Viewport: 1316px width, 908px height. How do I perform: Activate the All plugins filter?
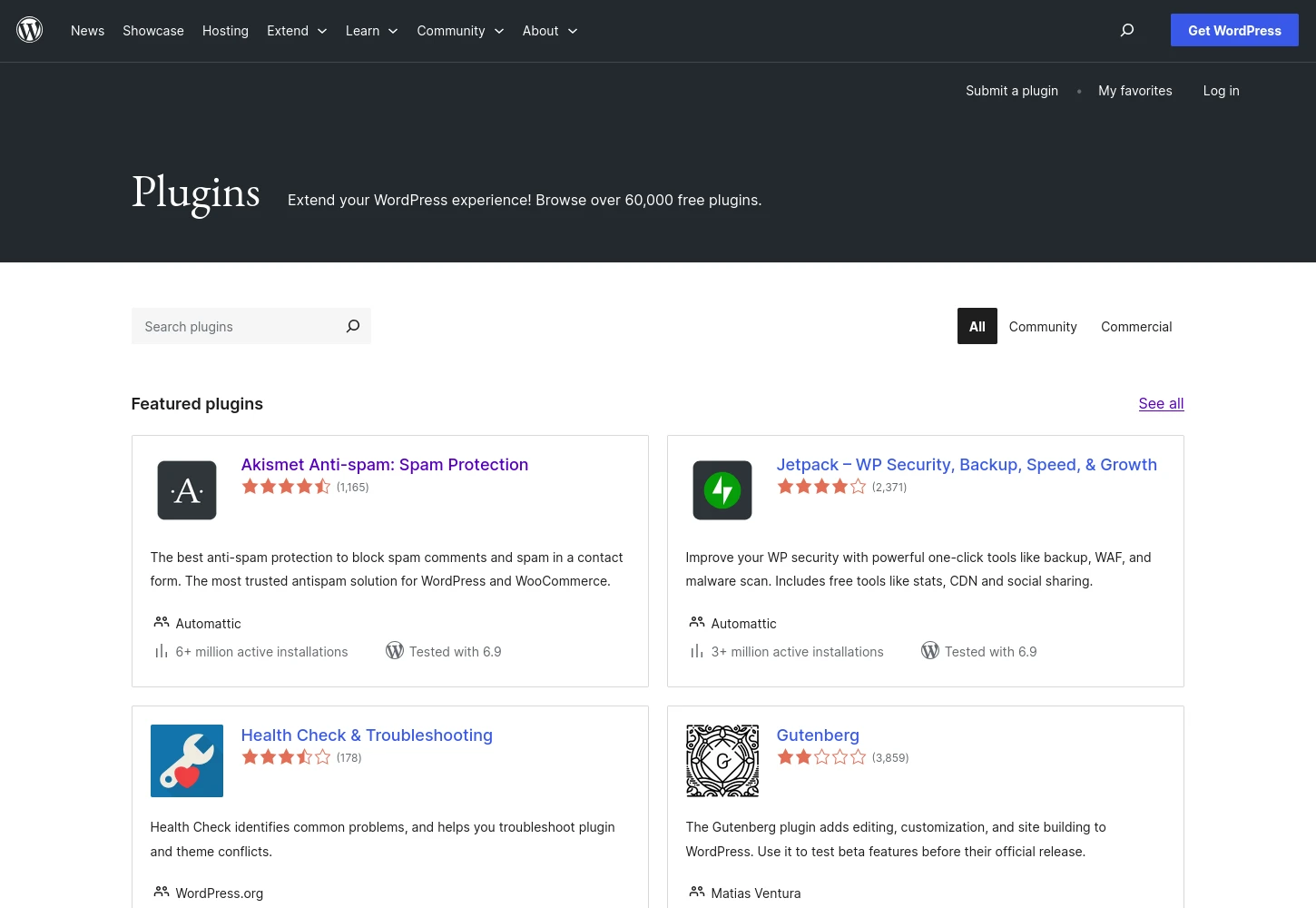click(977, 326)
